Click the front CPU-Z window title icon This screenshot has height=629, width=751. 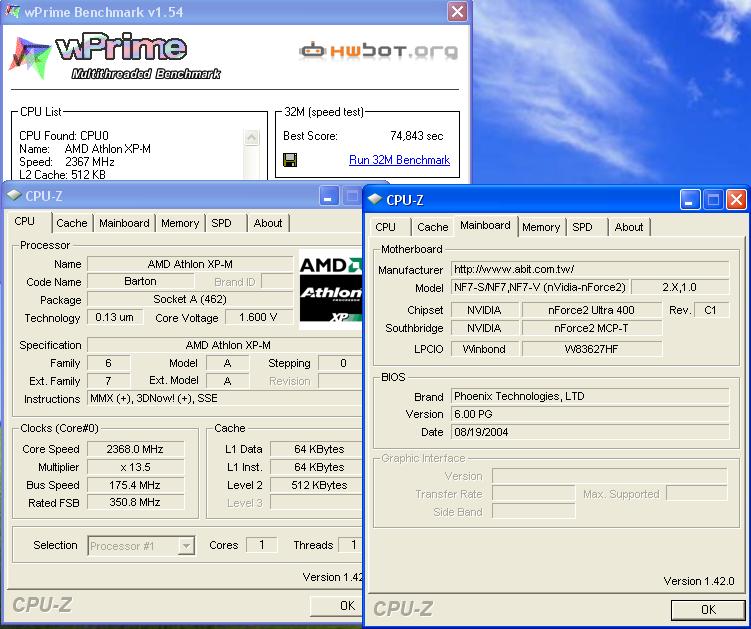pyautogui.click(x=376, y=199)
